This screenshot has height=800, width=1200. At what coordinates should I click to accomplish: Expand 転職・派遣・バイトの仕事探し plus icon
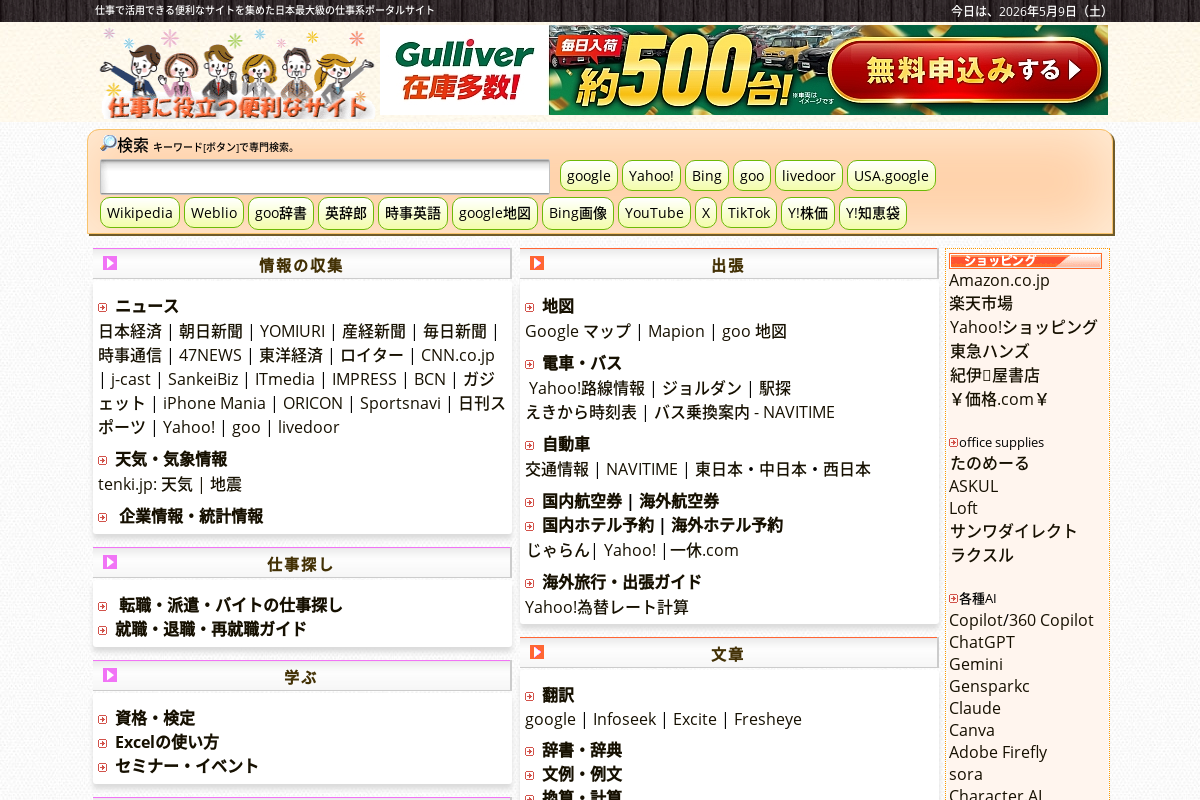pos(102,607)
